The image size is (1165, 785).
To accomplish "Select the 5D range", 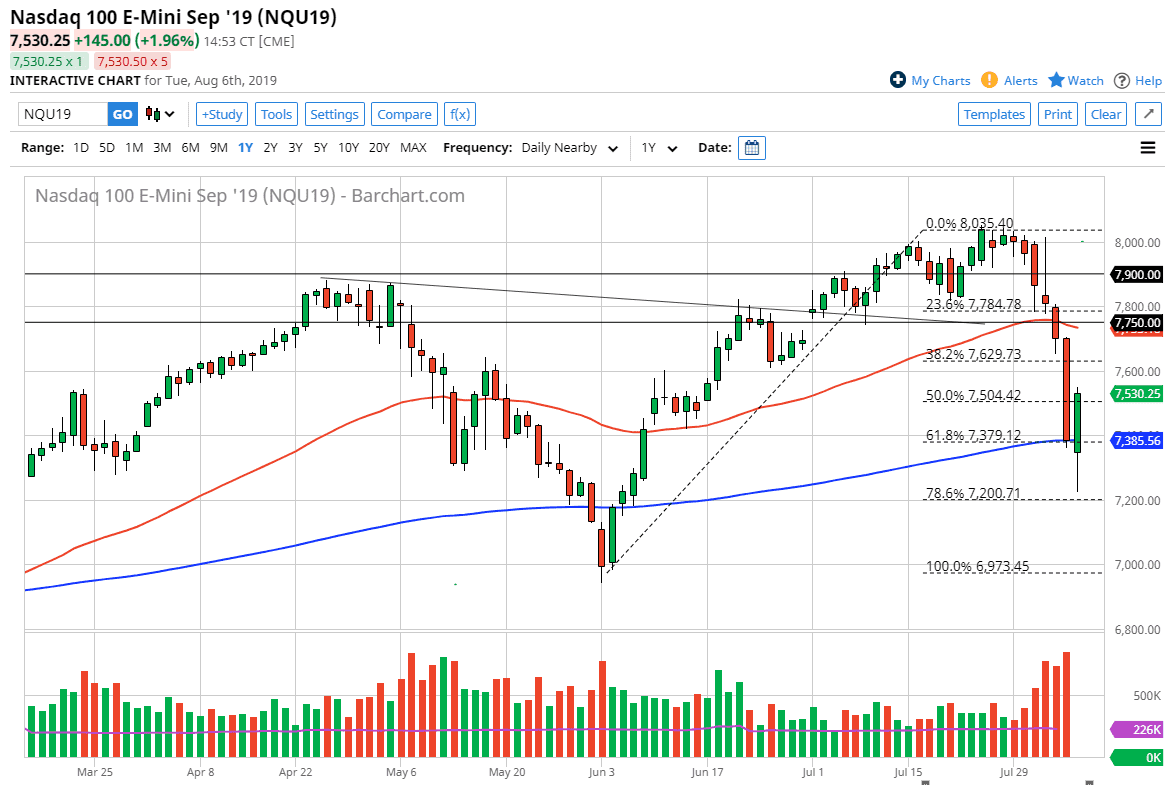I will pyautogui.click(x=105, y=147).
